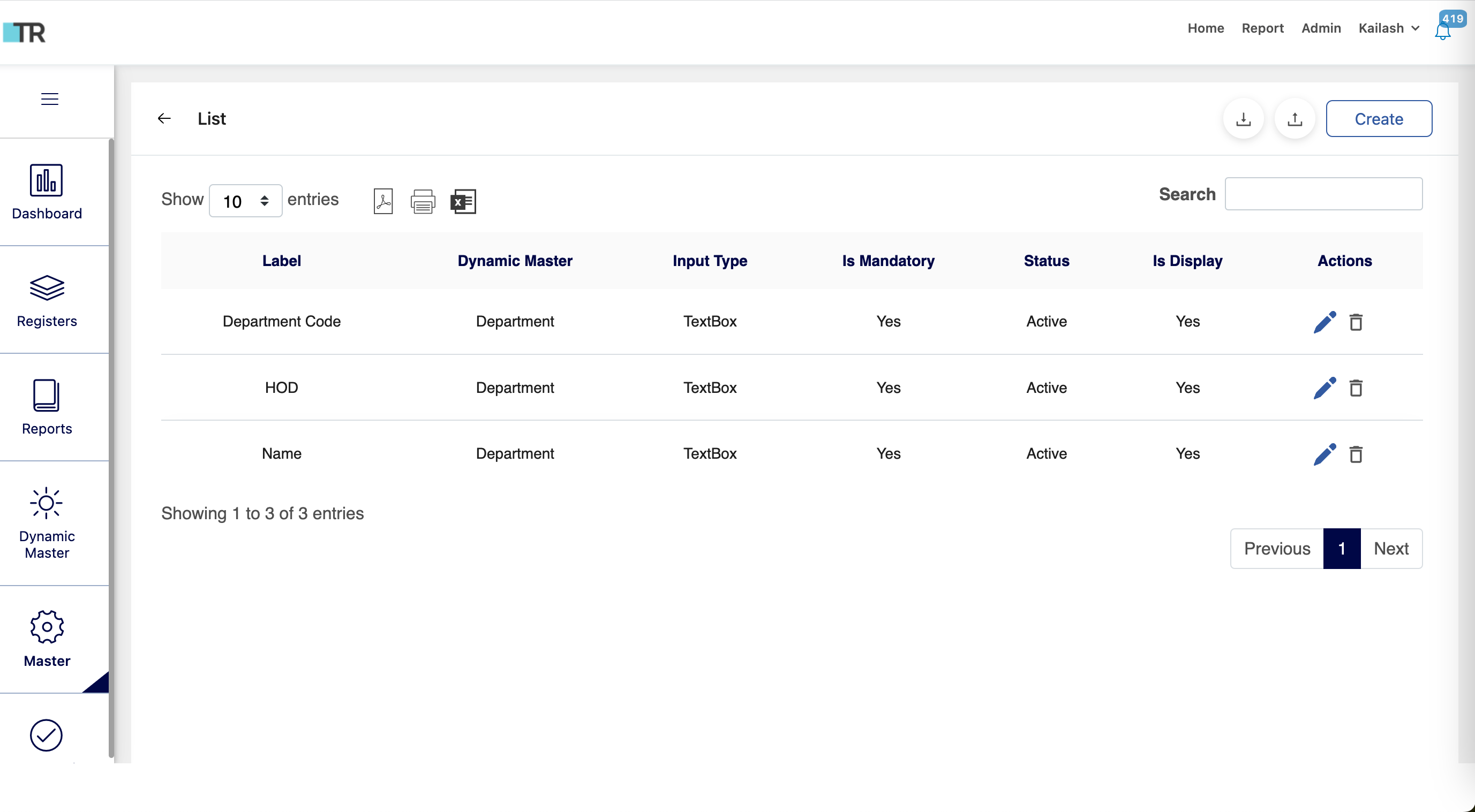Open the Report menu item

tap(1262, 28)
